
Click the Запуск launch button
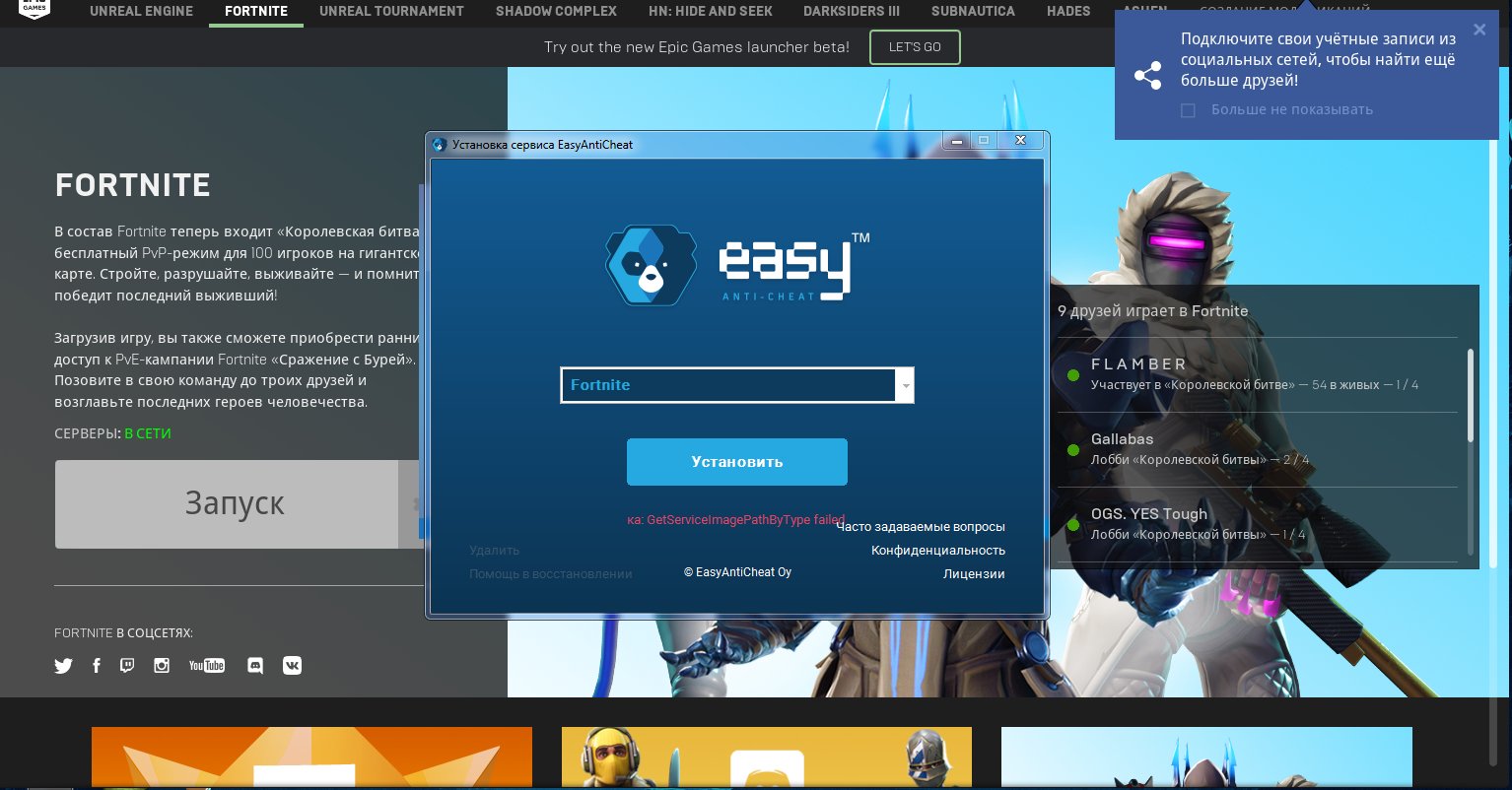click(x=234, y=504)
